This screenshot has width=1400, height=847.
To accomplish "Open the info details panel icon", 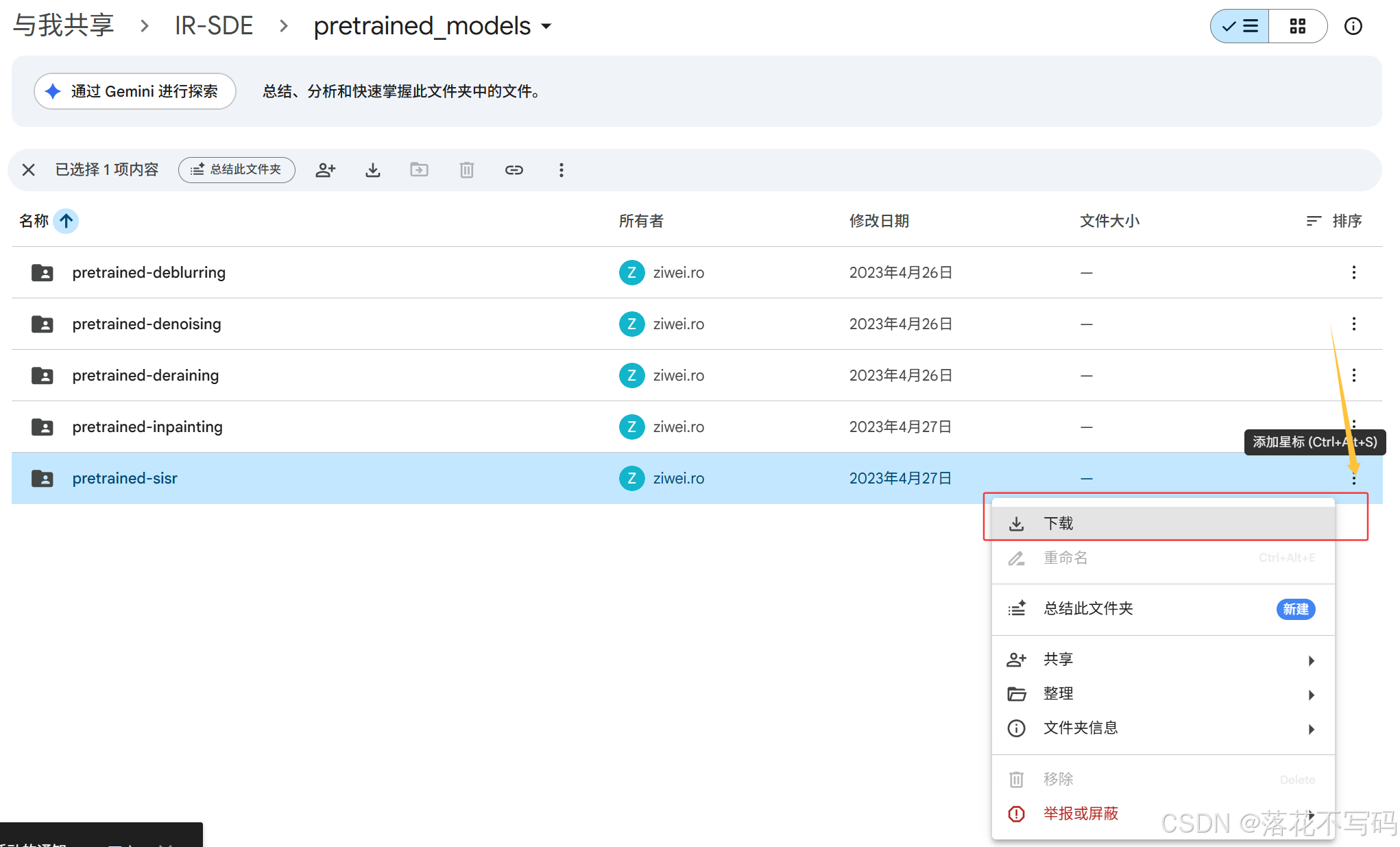I will click(x=1353, y=26).
